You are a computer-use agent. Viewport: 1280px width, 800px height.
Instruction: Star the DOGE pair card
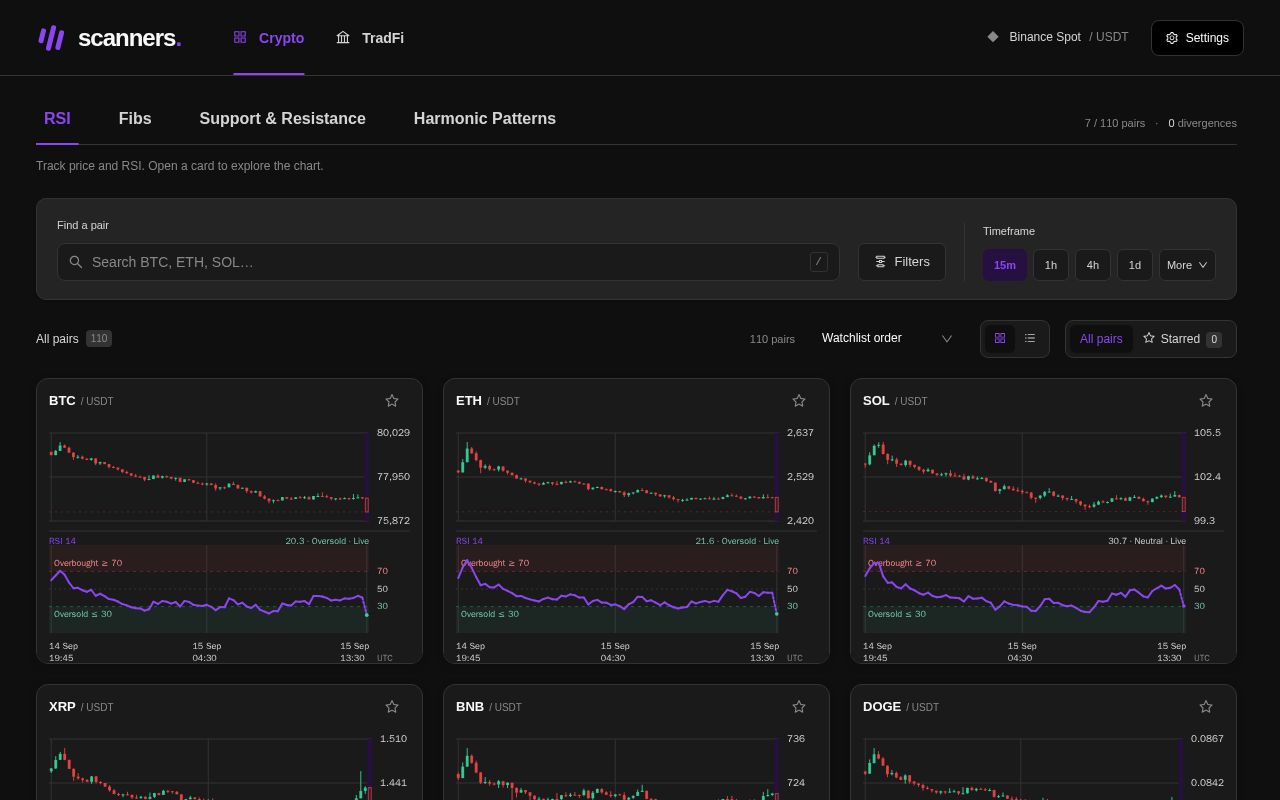click(x=1206, y=707)
